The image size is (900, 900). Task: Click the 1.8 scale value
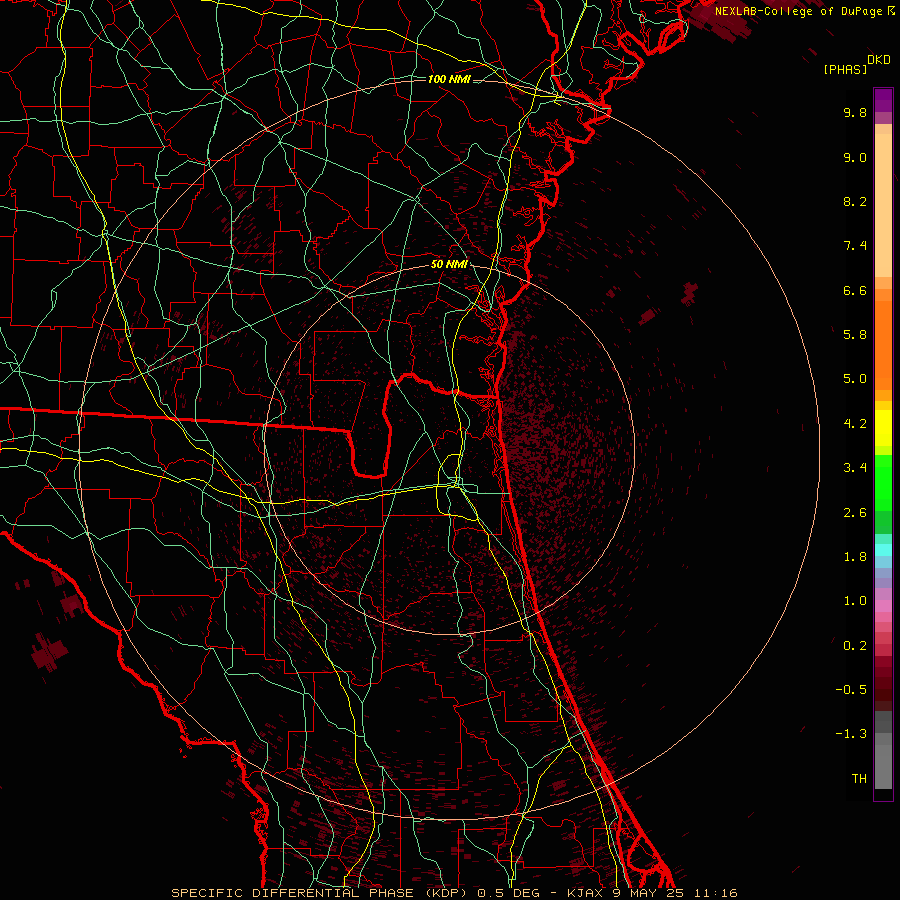point(855,557)
